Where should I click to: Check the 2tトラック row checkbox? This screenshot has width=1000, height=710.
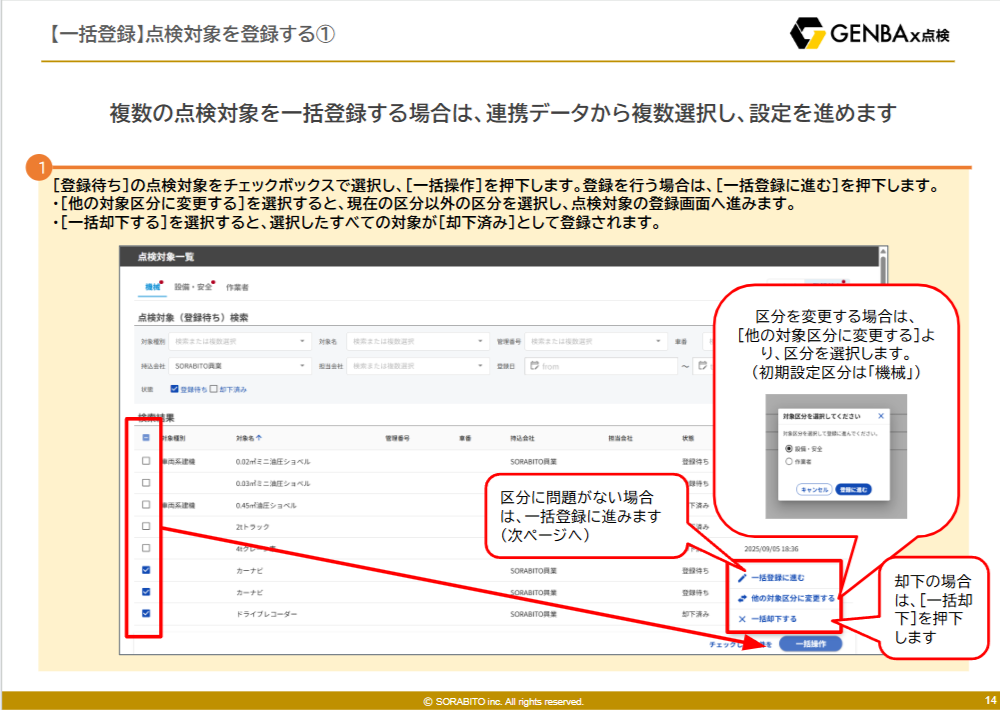click(146, 526)
